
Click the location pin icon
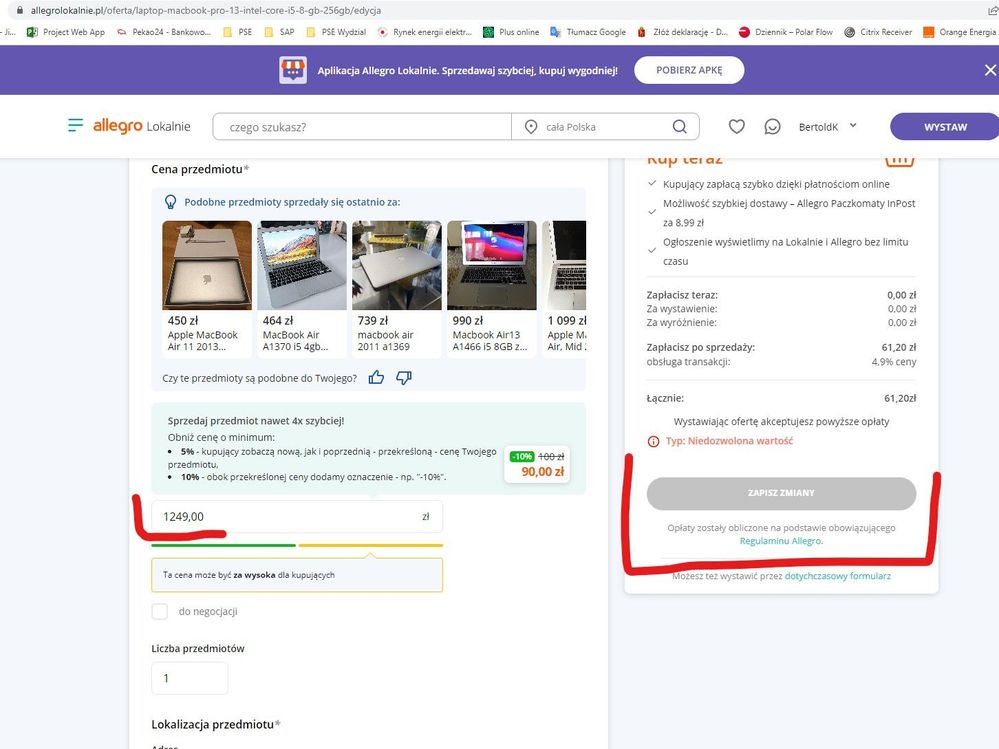point(531,127)
